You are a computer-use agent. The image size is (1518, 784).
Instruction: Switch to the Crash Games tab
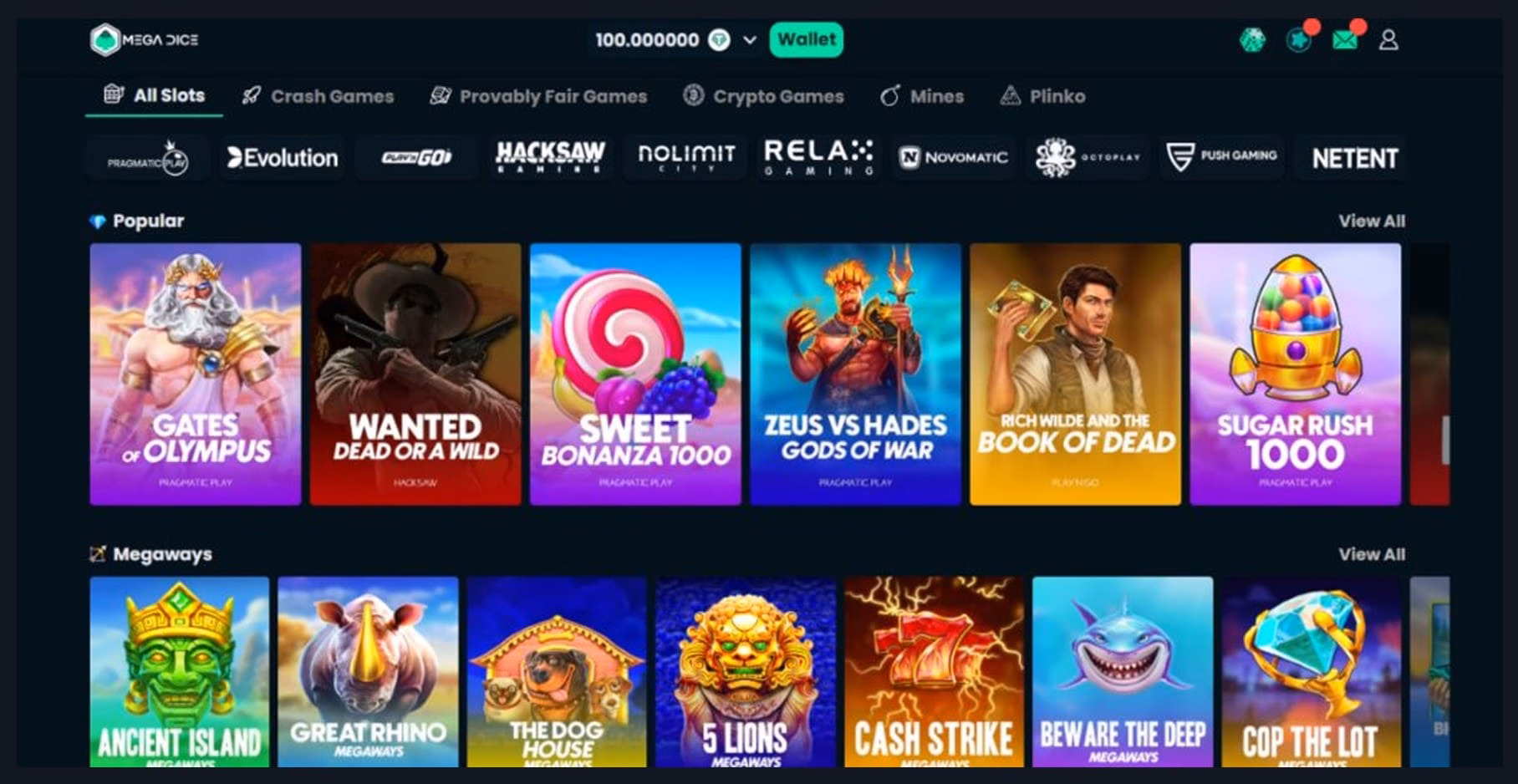(x=318, y=96)
